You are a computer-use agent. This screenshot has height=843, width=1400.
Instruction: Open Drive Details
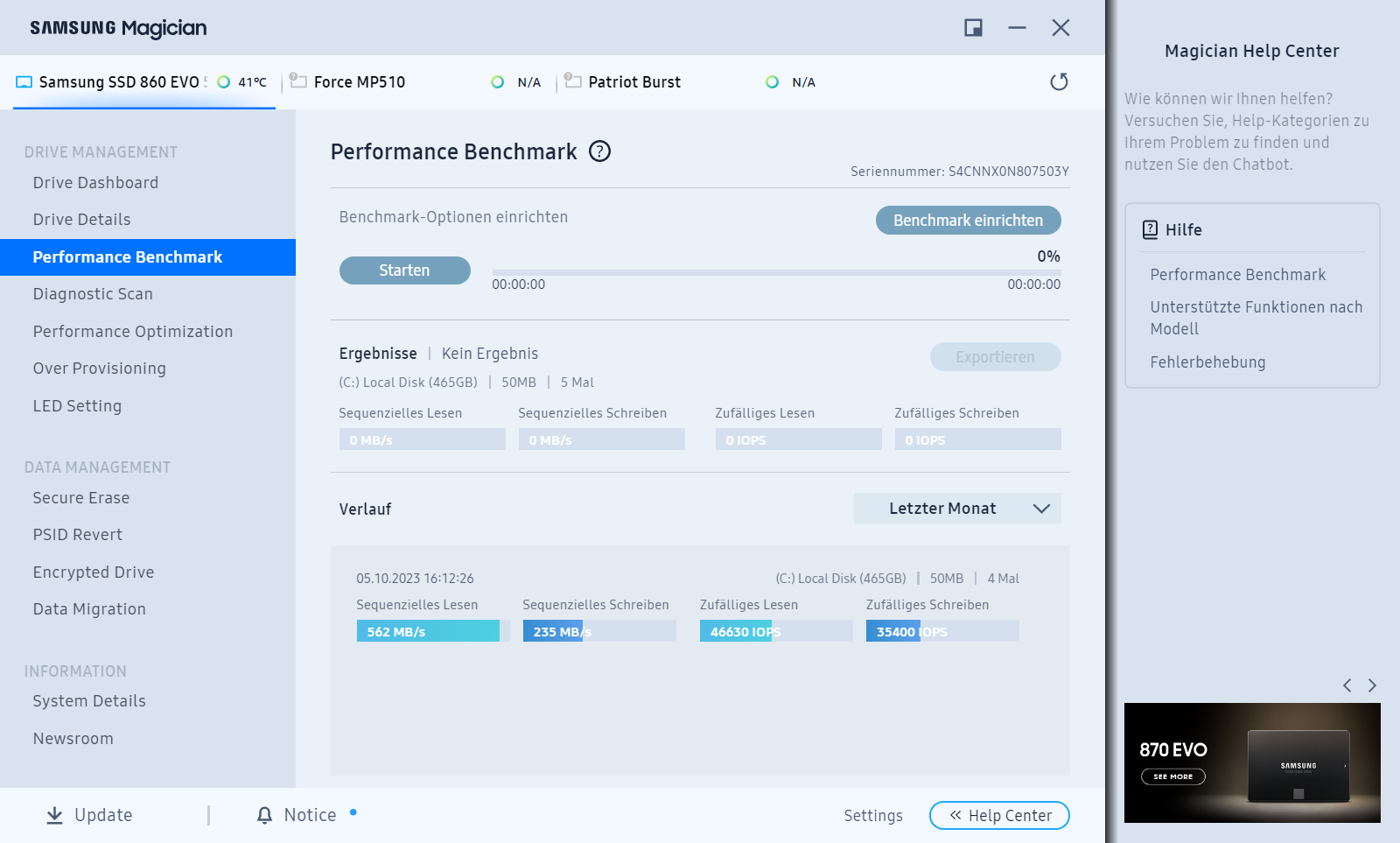81,220
